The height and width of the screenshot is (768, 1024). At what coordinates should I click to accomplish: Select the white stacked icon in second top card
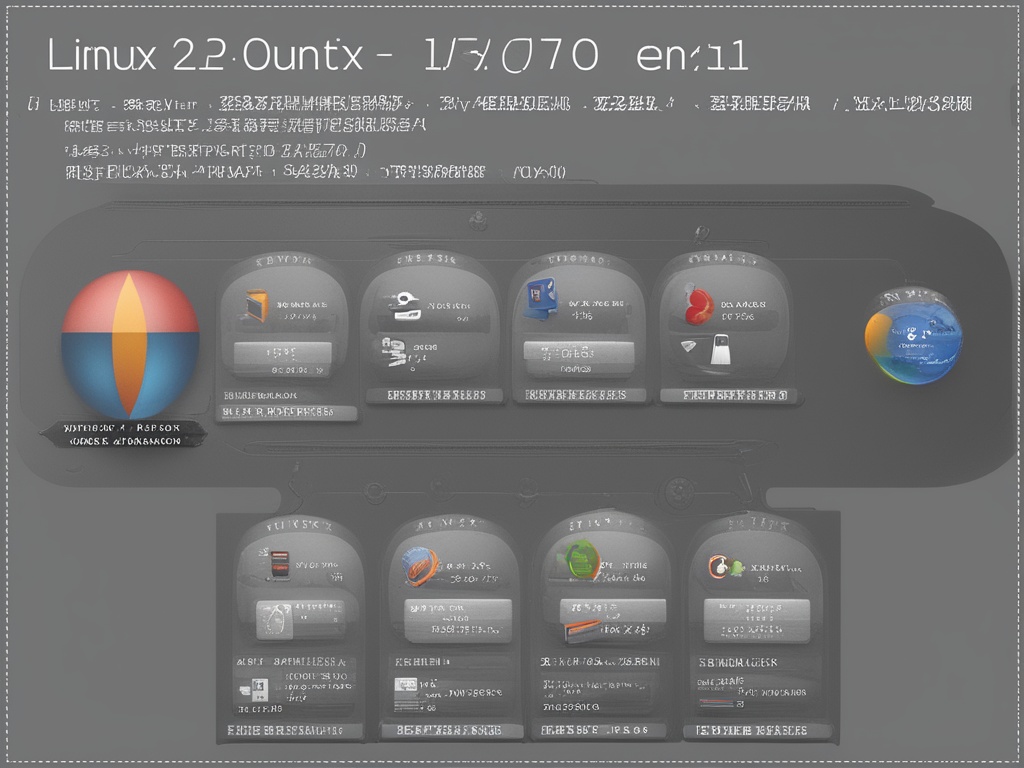[393, 351]
